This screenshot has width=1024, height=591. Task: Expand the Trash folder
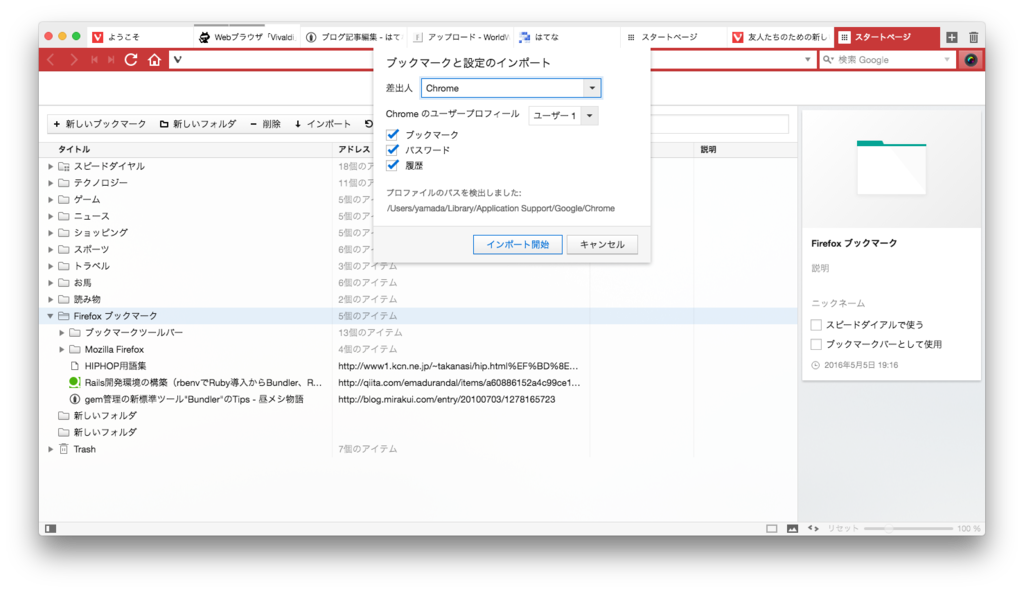[50, 449]
